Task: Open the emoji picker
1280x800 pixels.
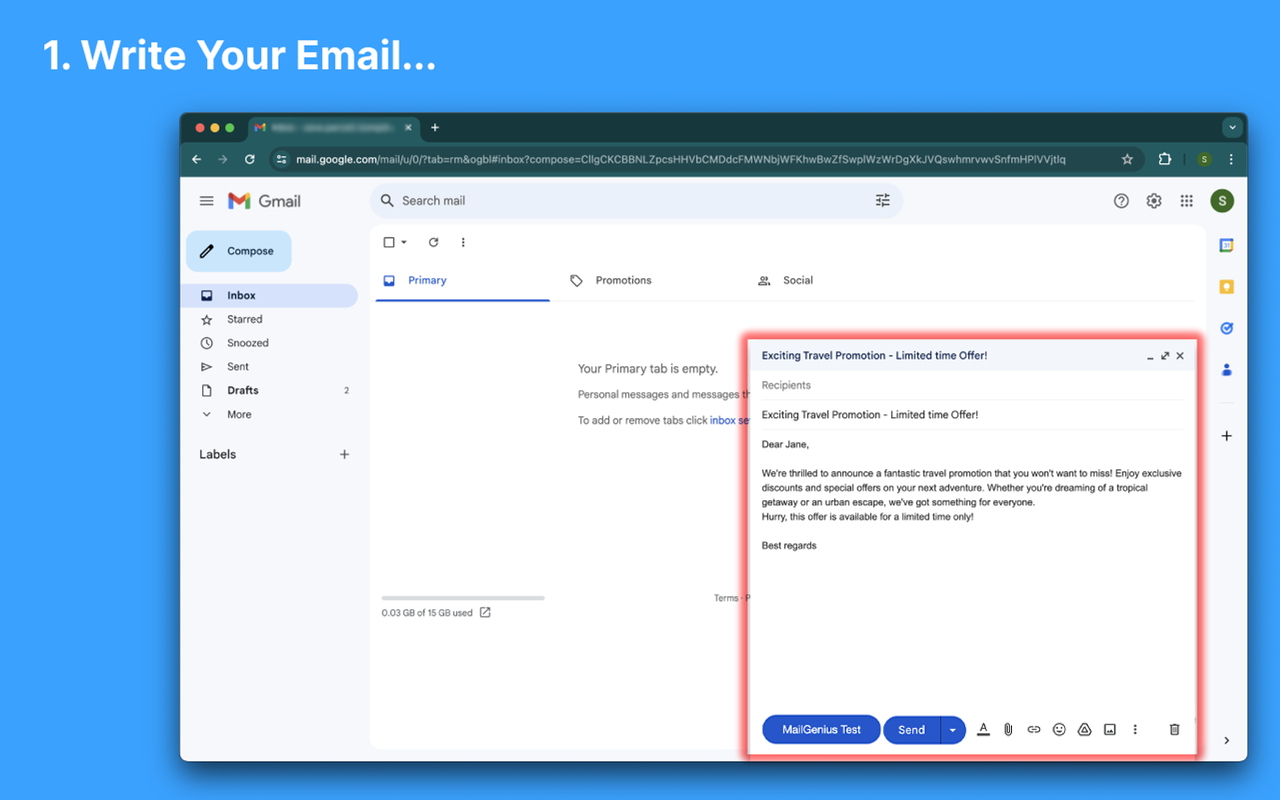Action: (x=1059, y=729)
